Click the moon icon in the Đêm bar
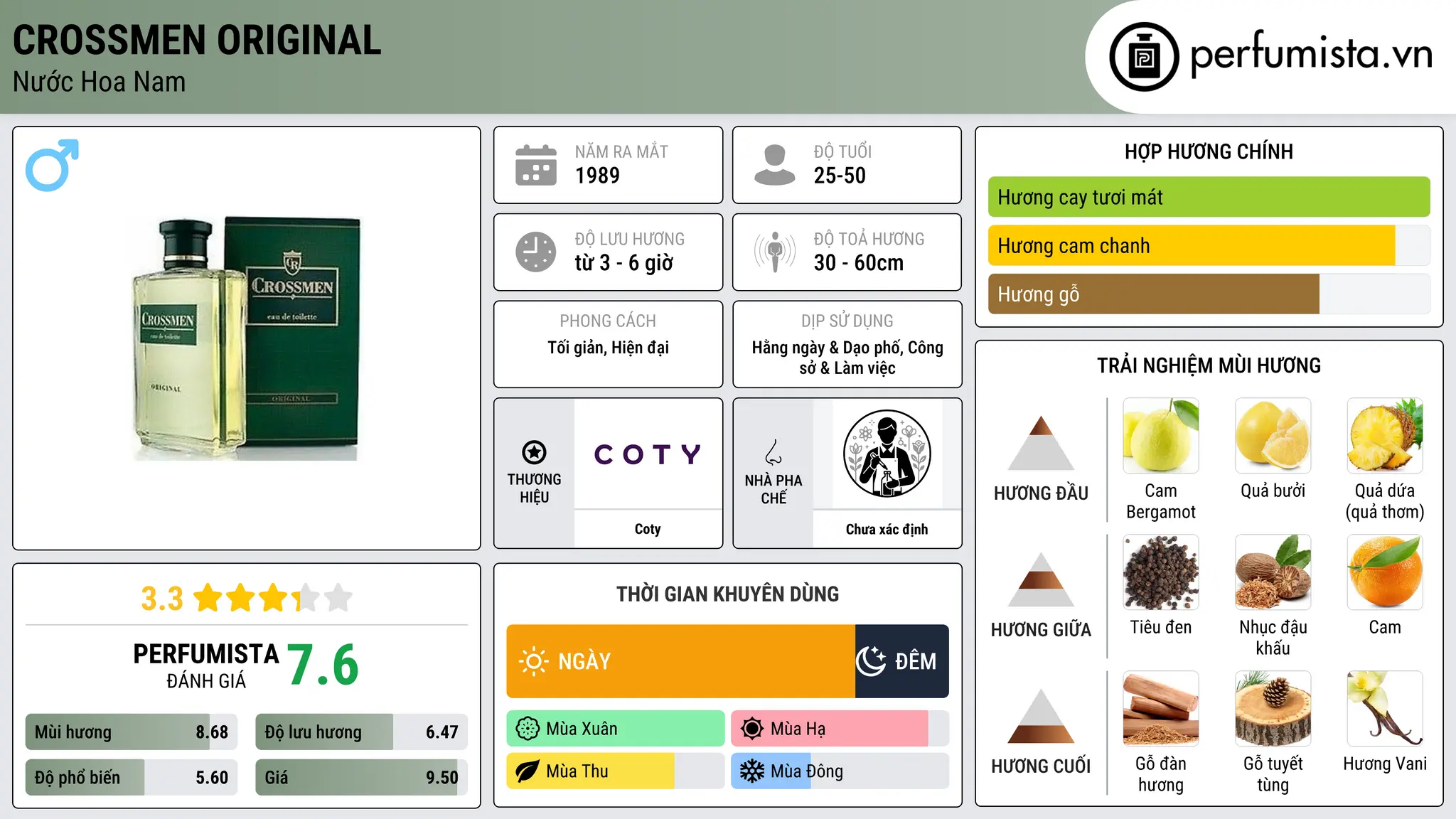Viewport: 1456px width, 819px height. [x=871, y=661]
